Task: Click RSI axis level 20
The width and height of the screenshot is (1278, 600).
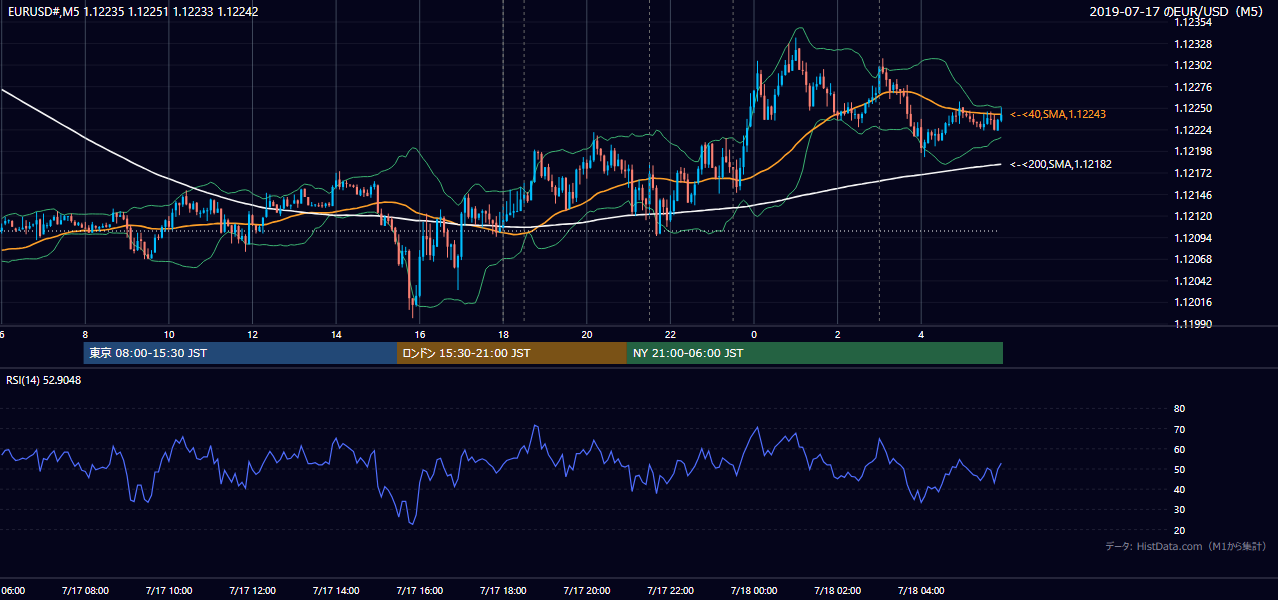Action: click(1179, 531)
